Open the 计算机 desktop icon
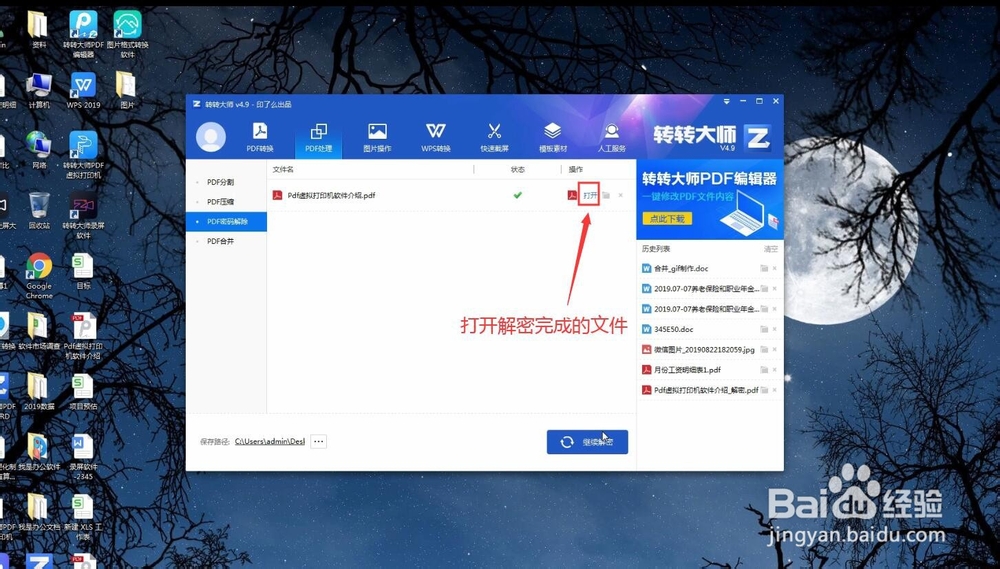Viewport: 1000px width, 569px height. pos(39,90)
